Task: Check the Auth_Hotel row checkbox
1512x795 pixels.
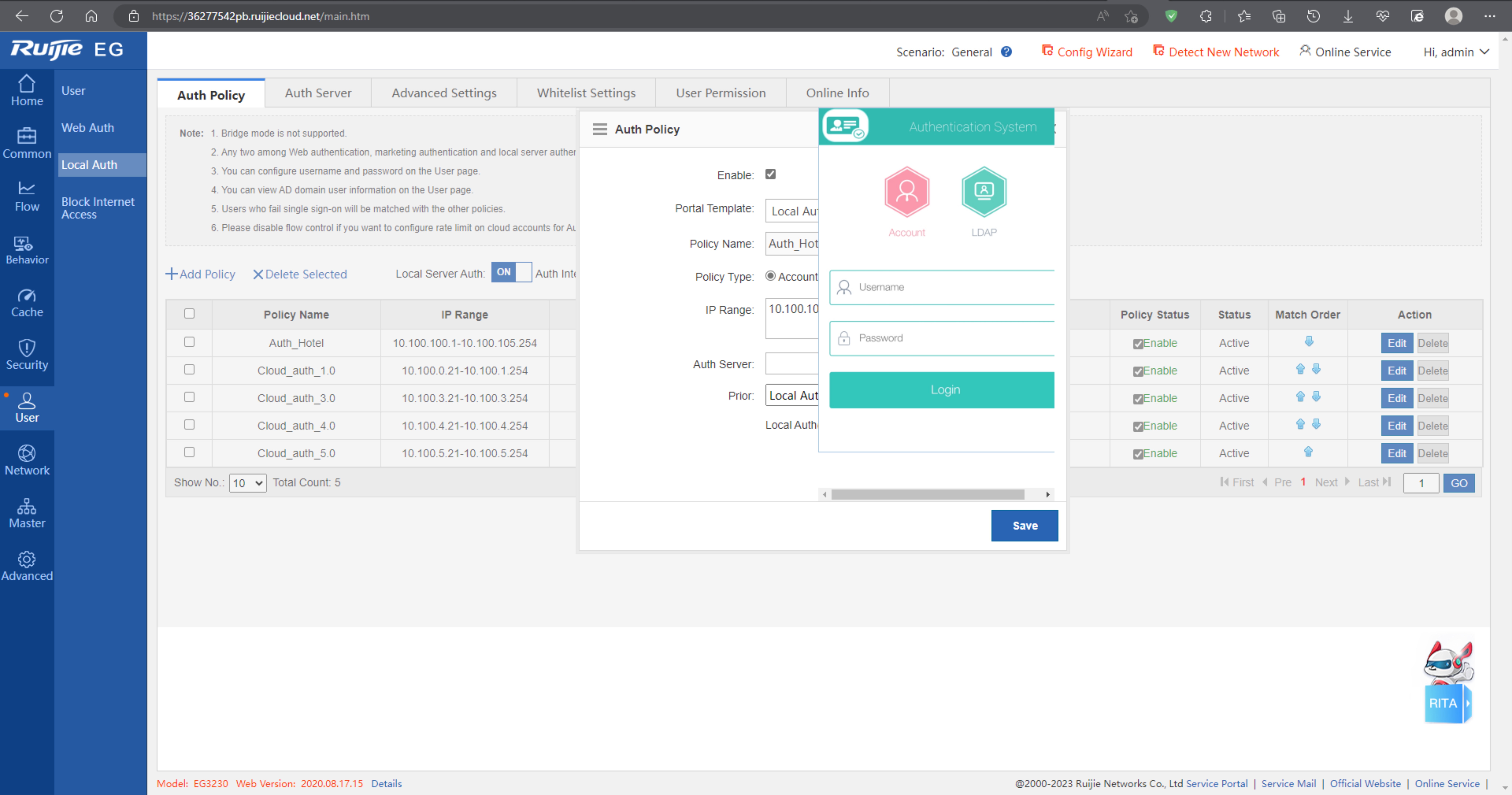Action: point(189,342)
